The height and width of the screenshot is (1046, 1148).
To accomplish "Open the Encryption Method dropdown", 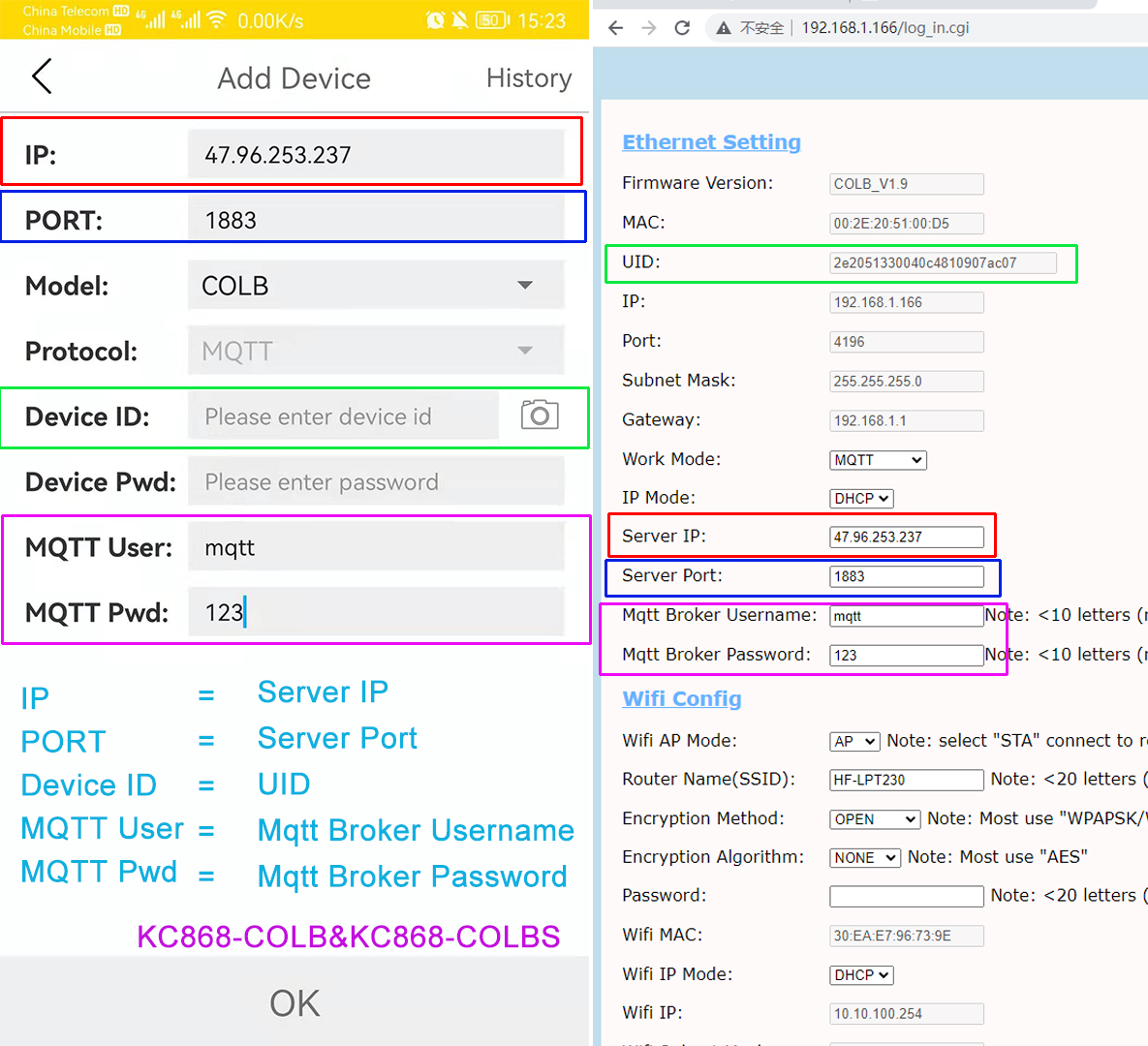I will point(875,819).
